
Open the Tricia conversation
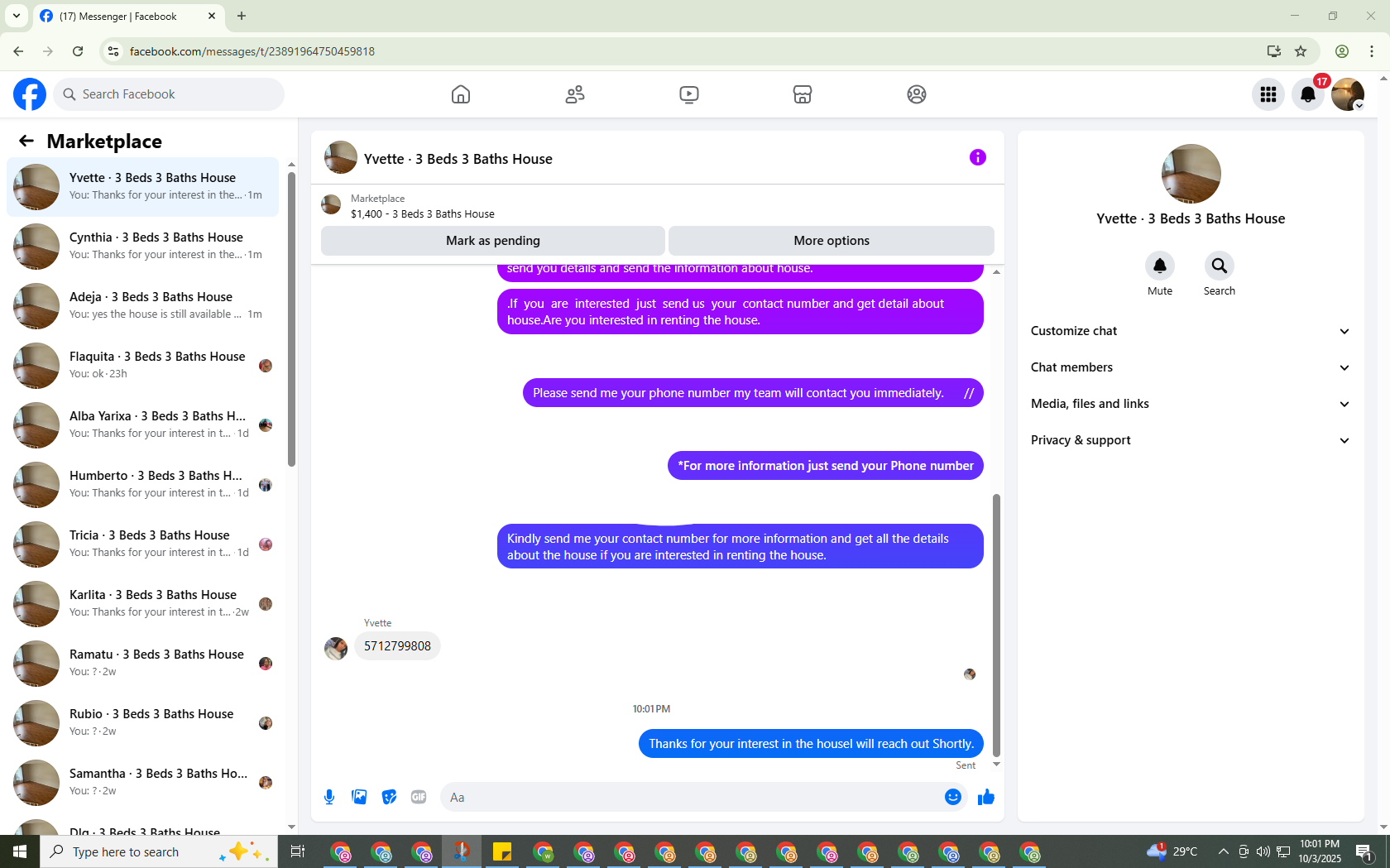(142, 544)
